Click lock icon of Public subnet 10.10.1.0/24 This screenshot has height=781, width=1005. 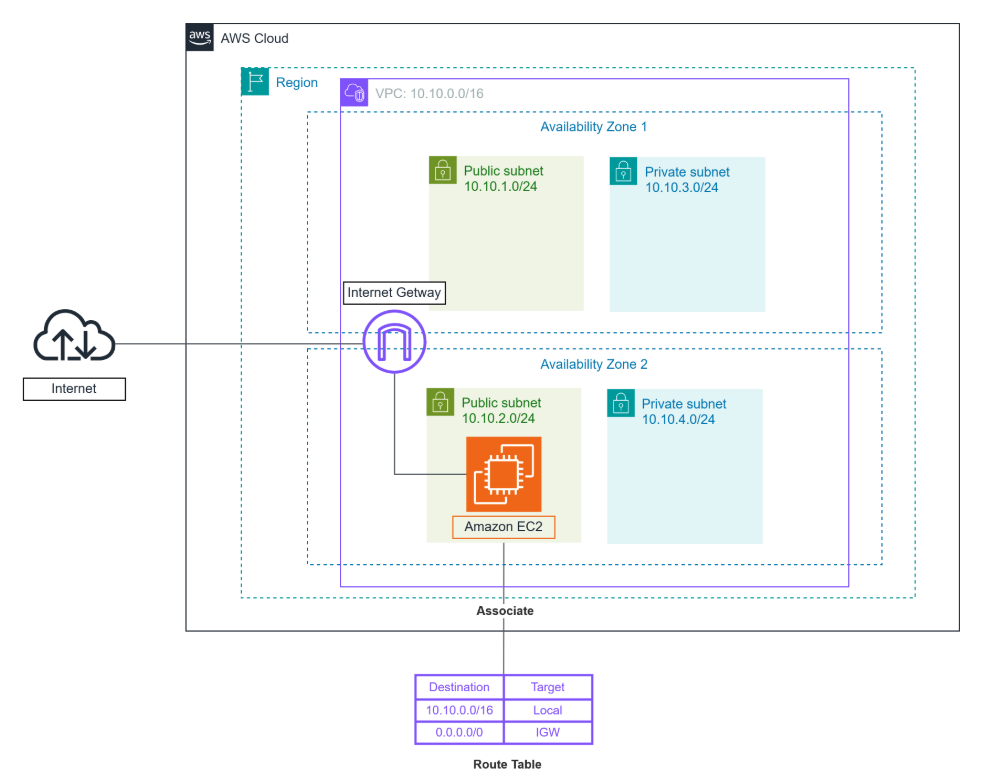point(443,170)
